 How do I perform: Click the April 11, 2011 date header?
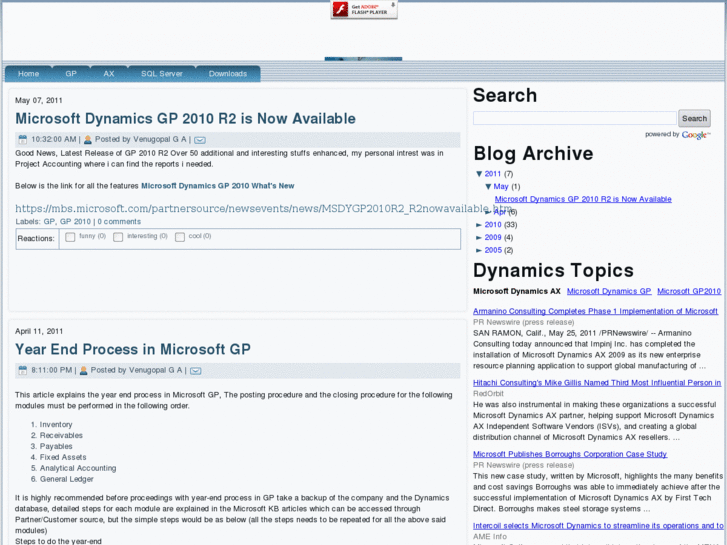[39, 331]
